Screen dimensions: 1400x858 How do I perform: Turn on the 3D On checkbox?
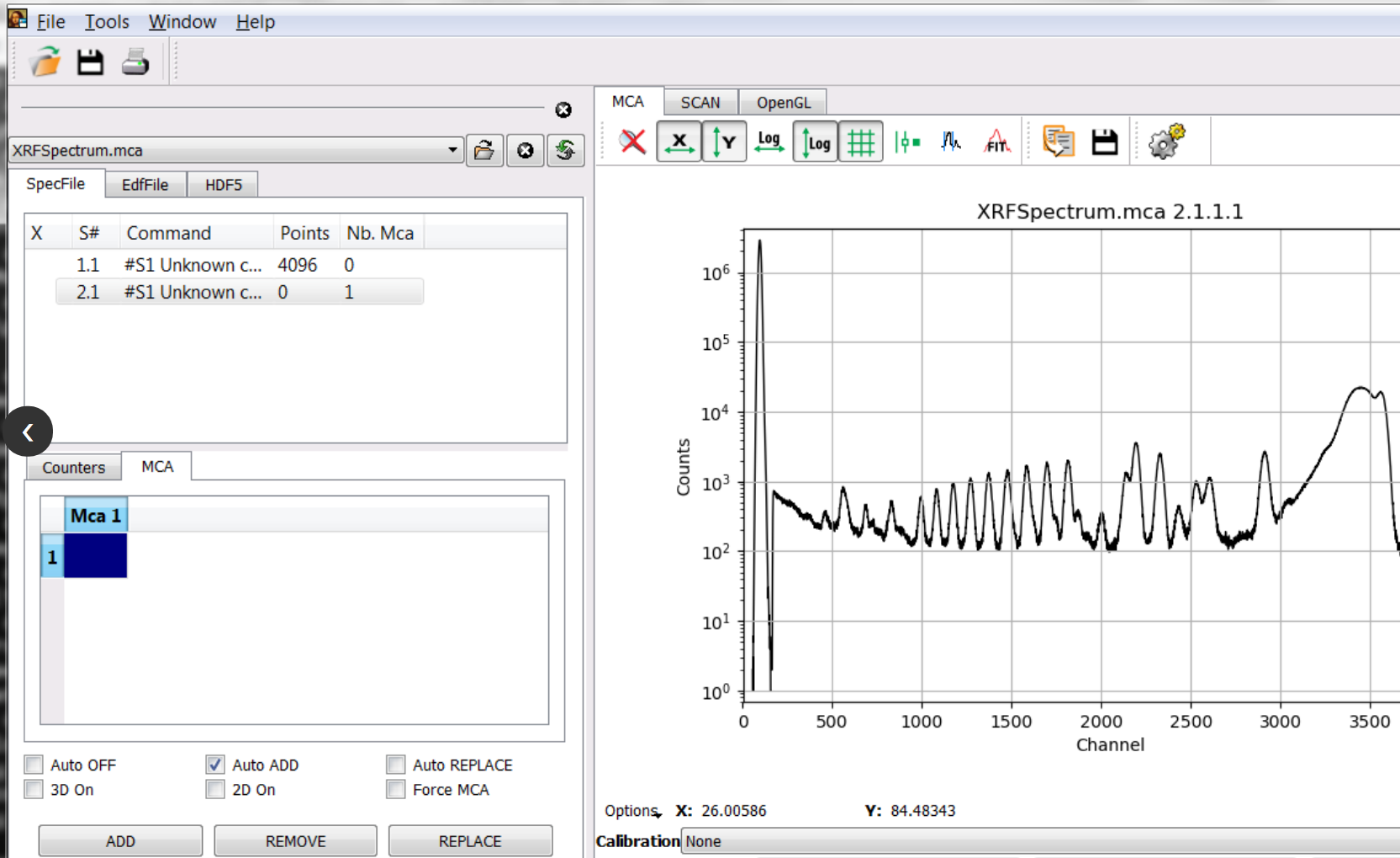(33, 789)
